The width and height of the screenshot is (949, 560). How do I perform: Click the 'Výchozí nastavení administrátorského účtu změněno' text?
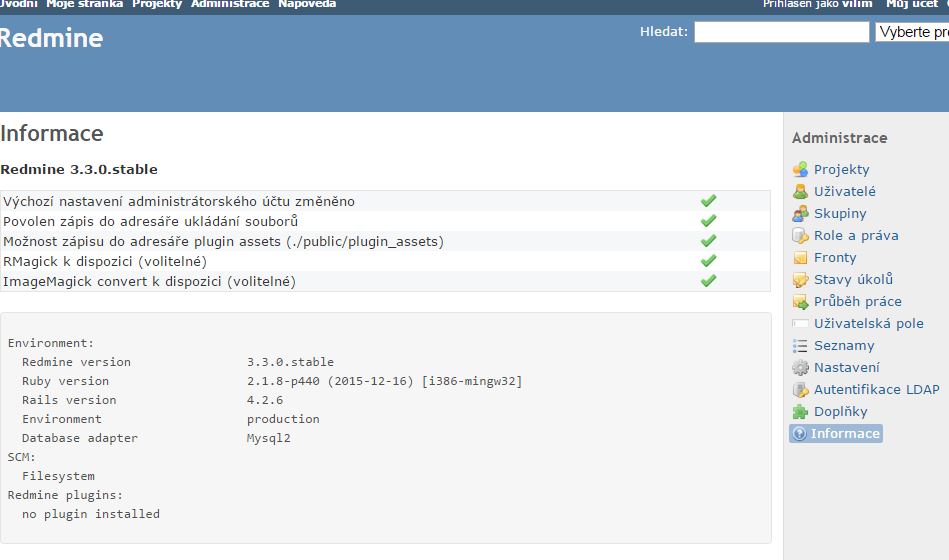[179, 201]
